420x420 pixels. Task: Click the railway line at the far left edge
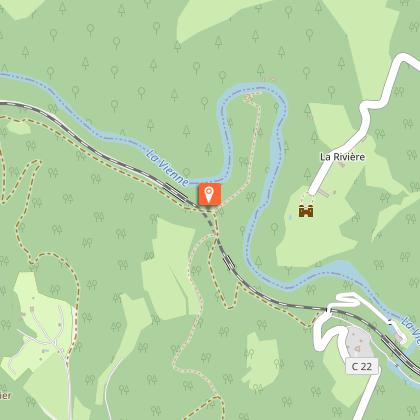click(7, 104)
